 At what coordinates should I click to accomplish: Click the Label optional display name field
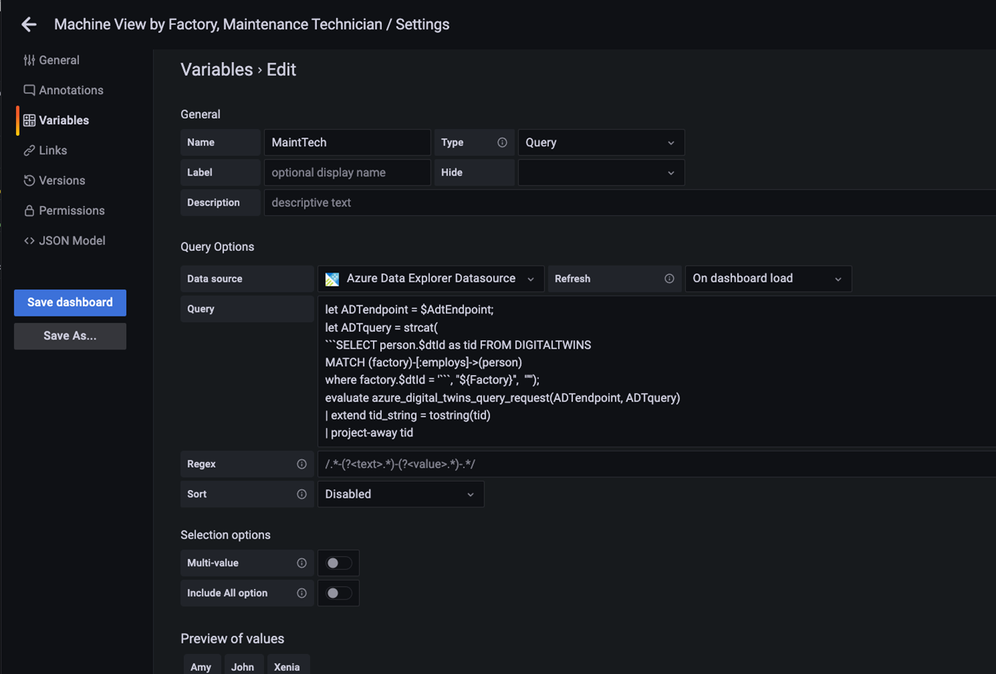click(x=347, y=173)
